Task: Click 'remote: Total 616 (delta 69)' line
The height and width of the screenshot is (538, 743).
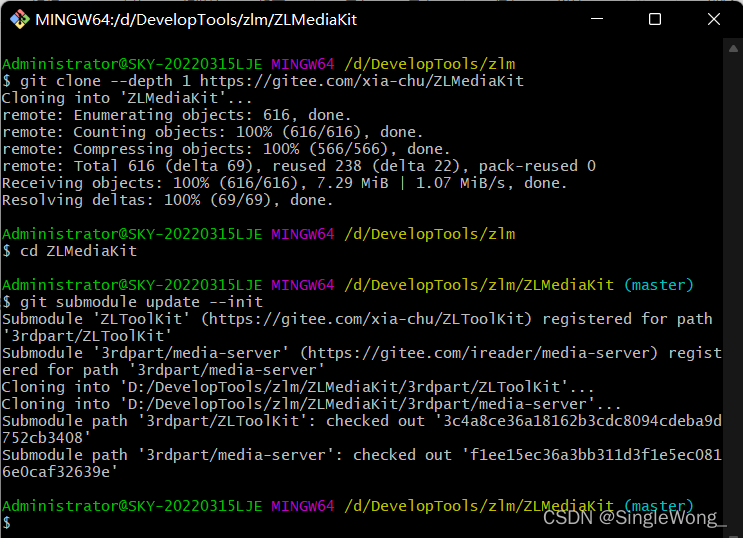Action: (x=299, y=166)
